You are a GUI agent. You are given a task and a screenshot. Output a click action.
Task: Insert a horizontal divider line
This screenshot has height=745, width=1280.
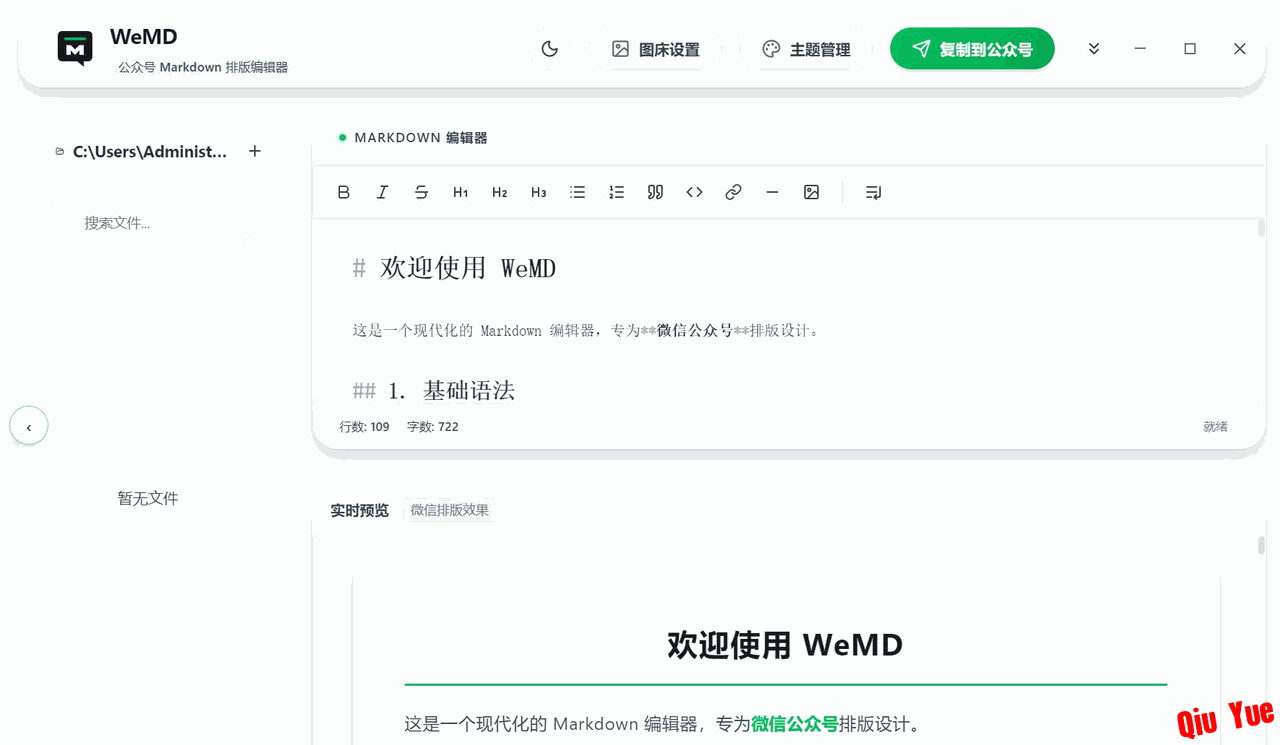click(772, 192)
